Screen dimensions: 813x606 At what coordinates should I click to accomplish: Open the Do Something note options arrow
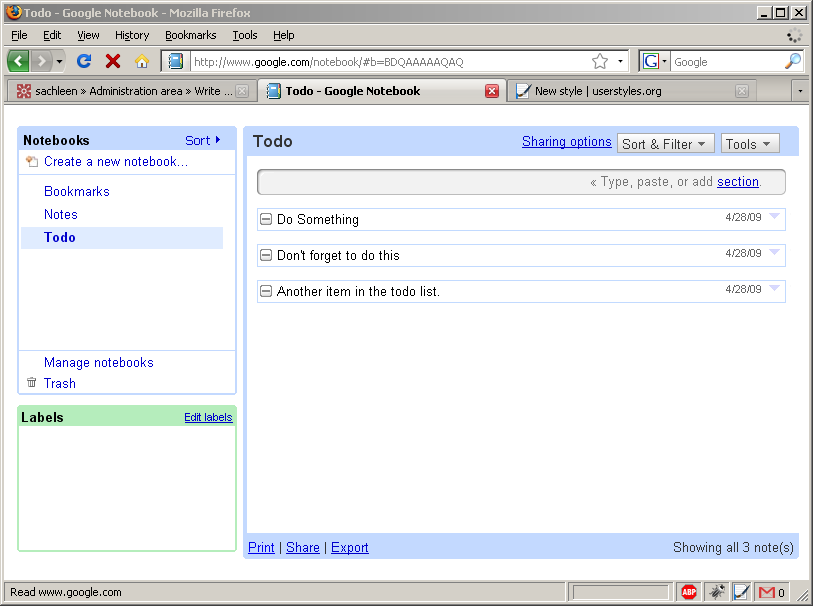774,217
